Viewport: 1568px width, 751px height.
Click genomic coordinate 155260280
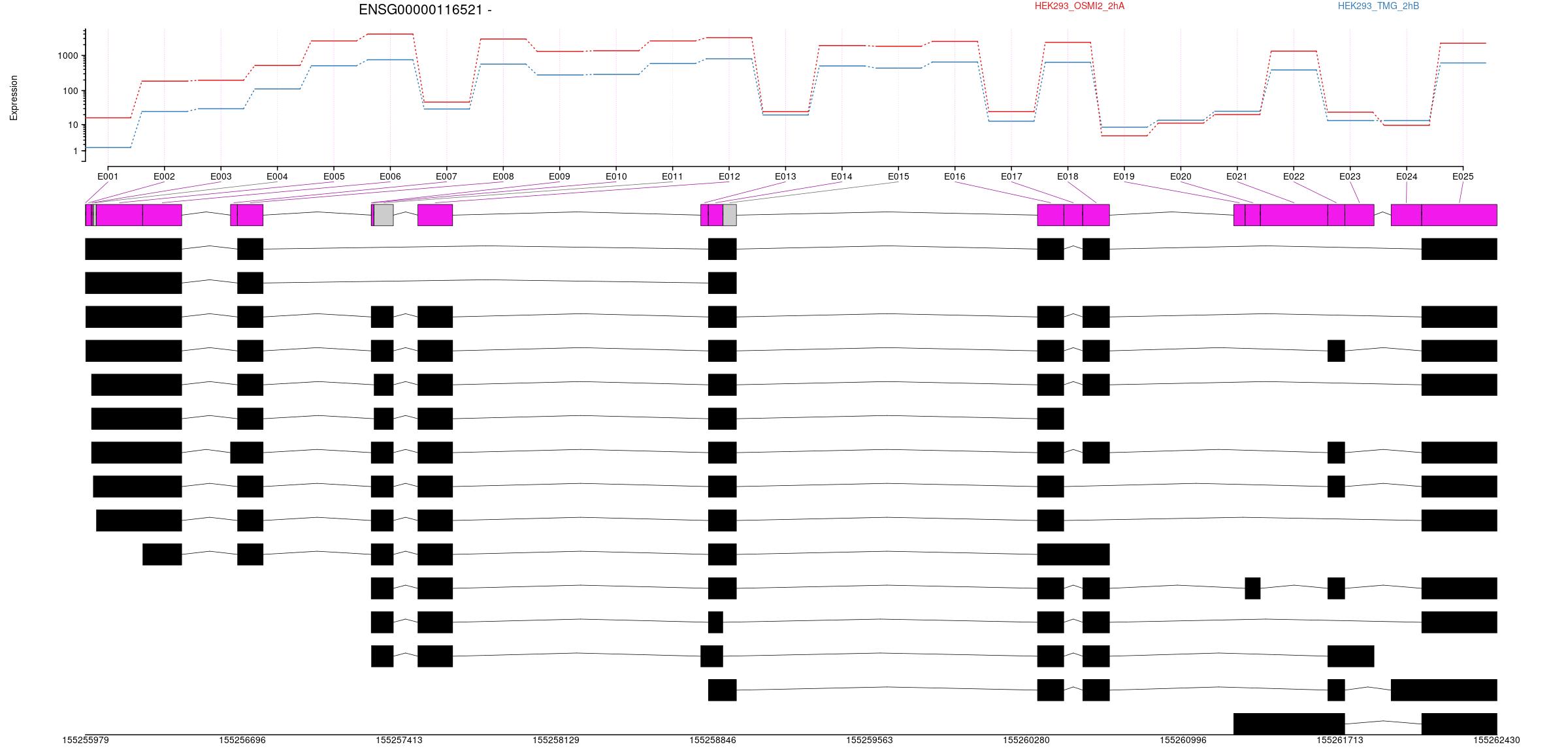click(1026, 740)
